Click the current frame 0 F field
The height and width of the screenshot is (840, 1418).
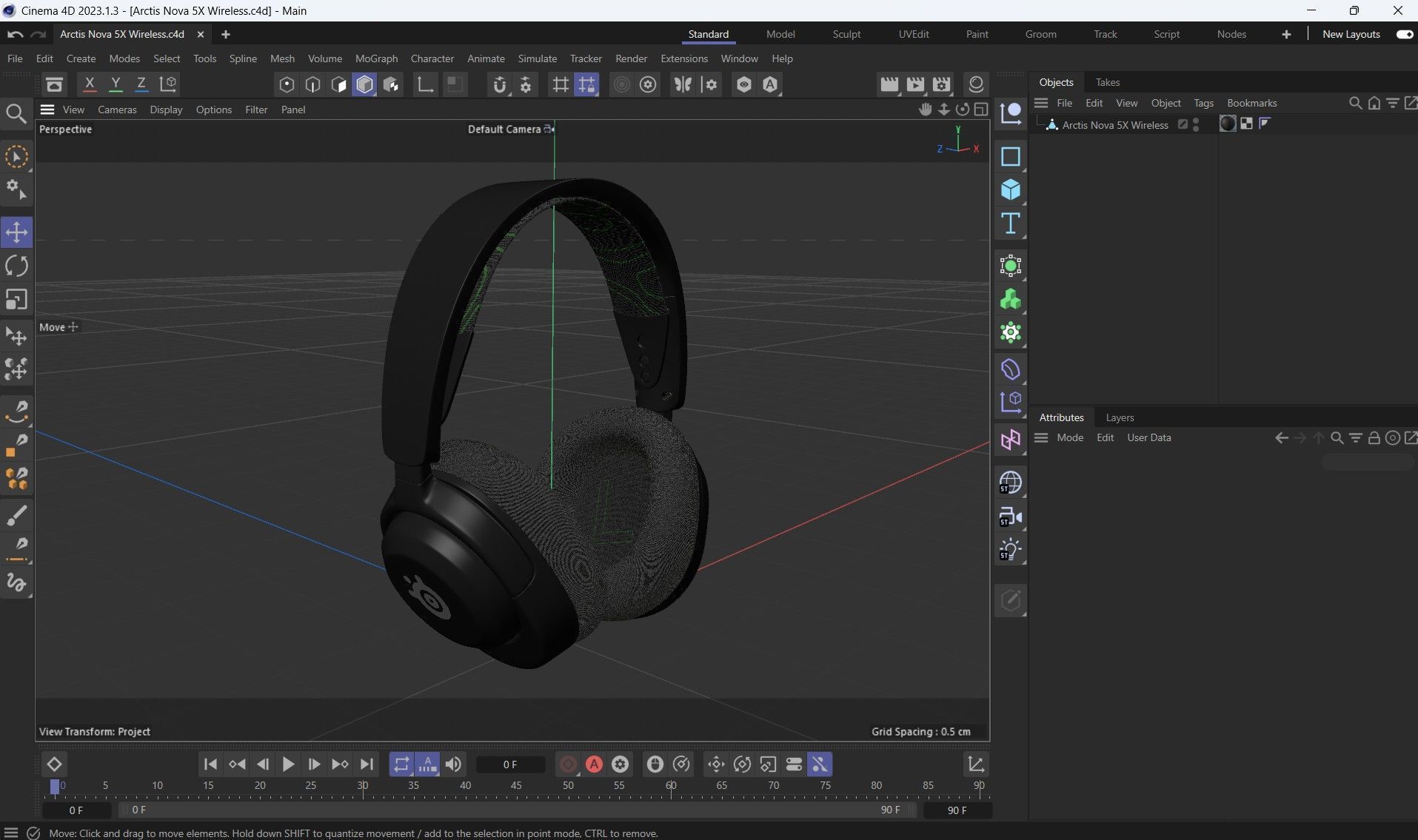510,765
